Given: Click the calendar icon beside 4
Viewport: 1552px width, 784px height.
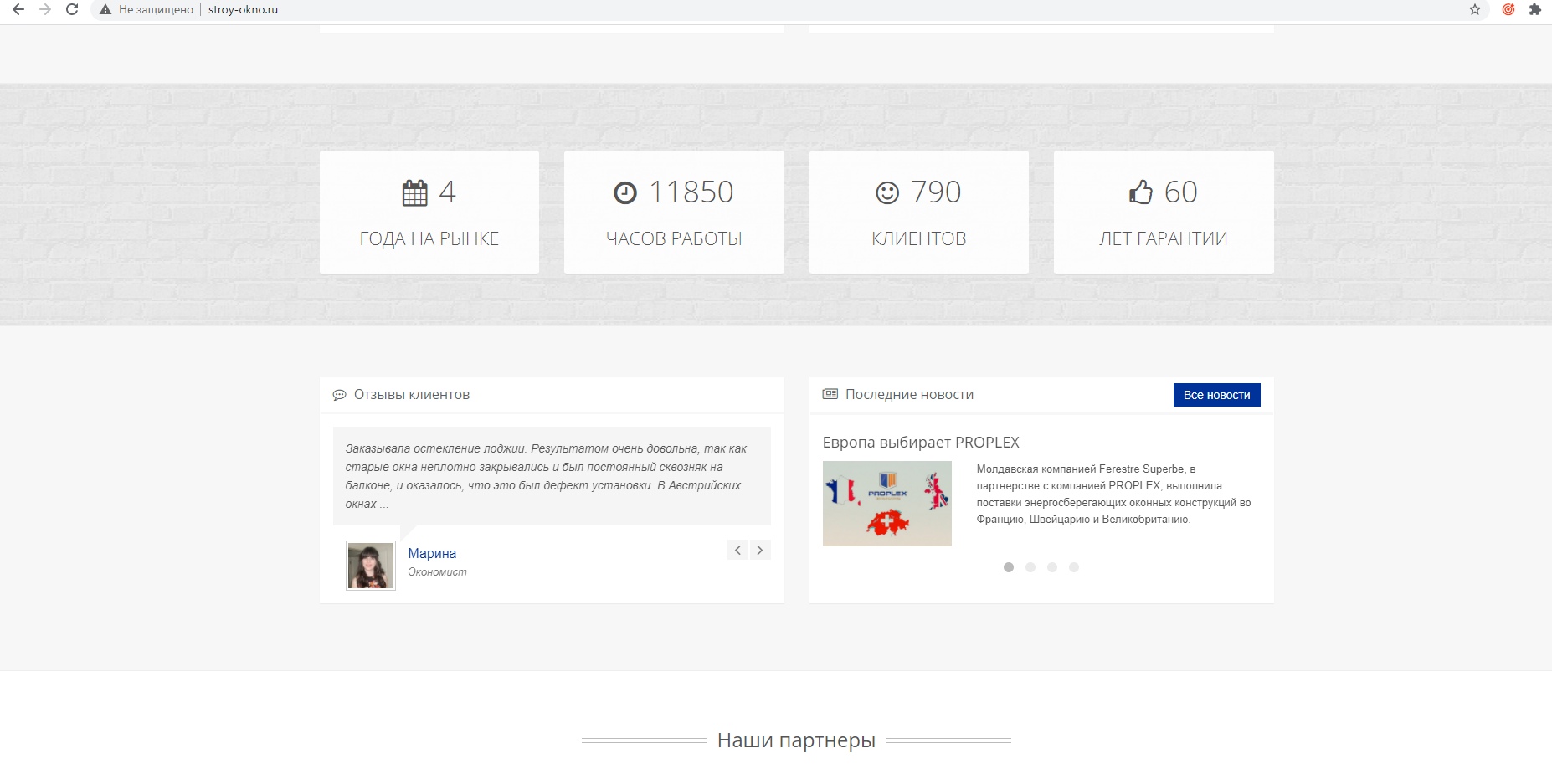Looking at the screenshot, I should pos(414,193).
